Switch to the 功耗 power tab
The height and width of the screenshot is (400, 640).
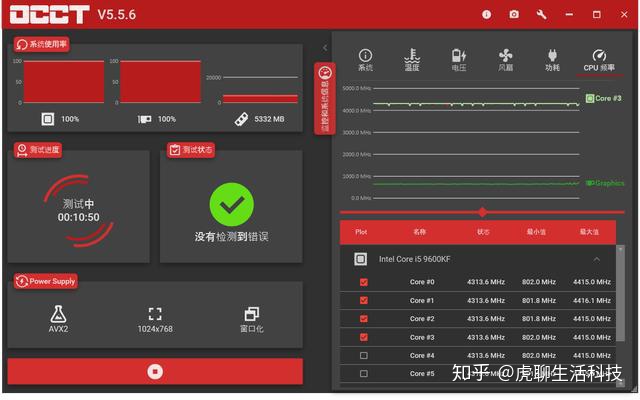coord(552,60)
